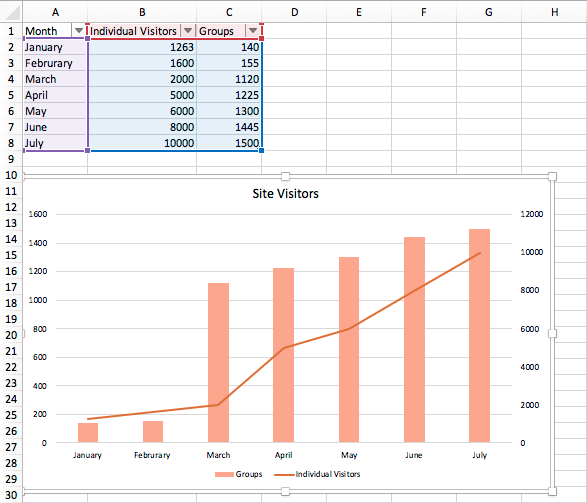The height and width of the screenshot is (503, 587).
Task: Select row 9 header
Action: tap(11, 159)
